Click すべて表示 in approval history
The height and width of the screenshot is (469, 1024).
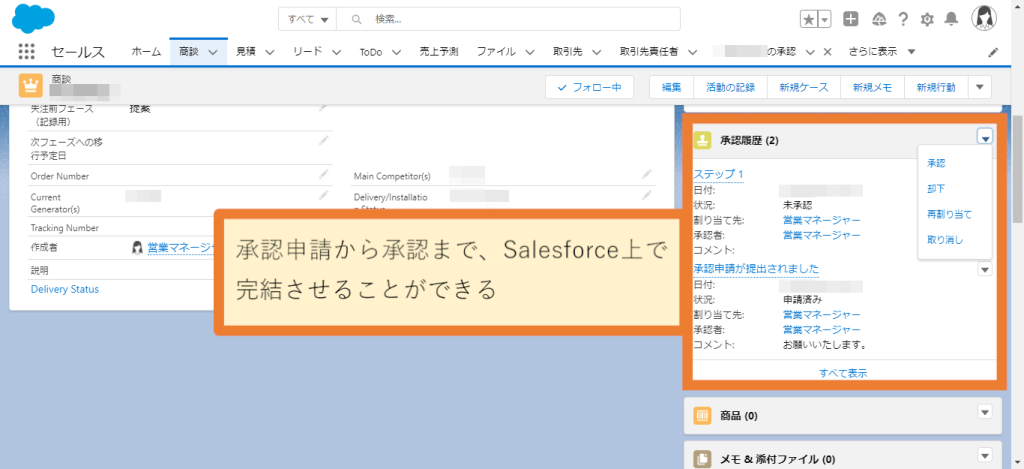pyautogui.click(x=843, y=373)
